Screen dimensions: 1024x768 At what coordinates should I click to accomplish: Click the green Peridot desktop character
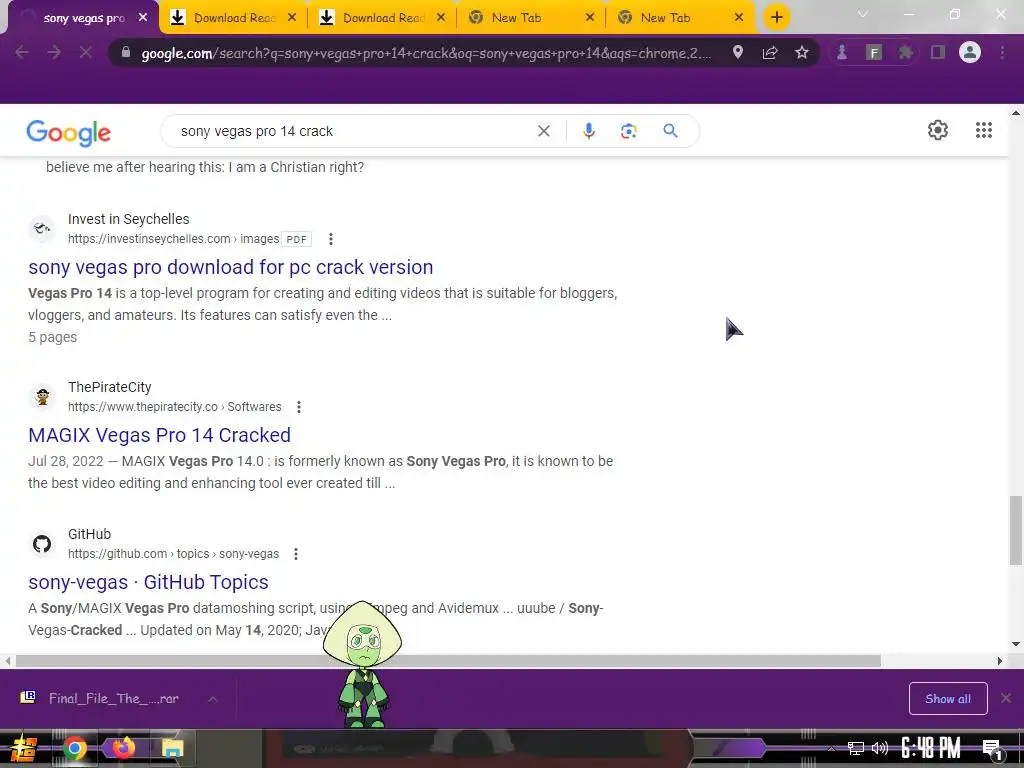[362, 664]
